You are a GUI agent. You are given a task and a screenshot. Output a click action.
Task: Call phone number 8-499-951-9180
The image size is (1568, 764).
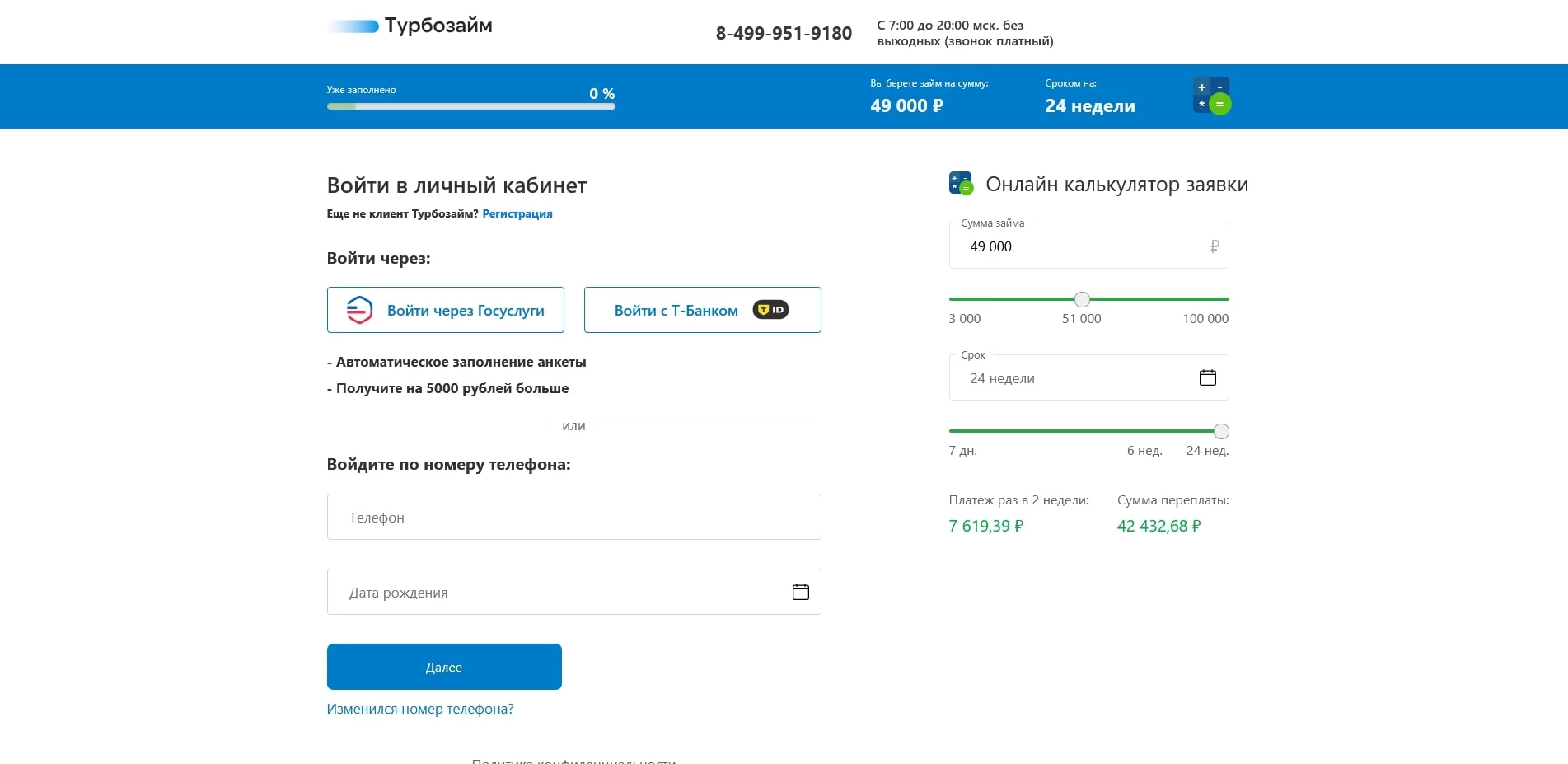784,33
